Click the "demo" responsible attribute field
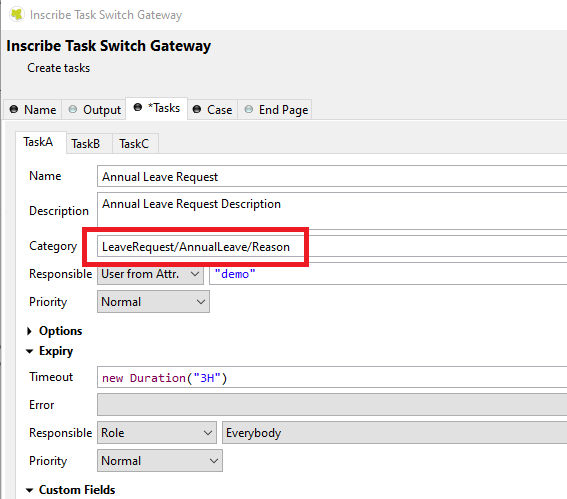Screen dimensions: 567x499 (x=388, y=274)
